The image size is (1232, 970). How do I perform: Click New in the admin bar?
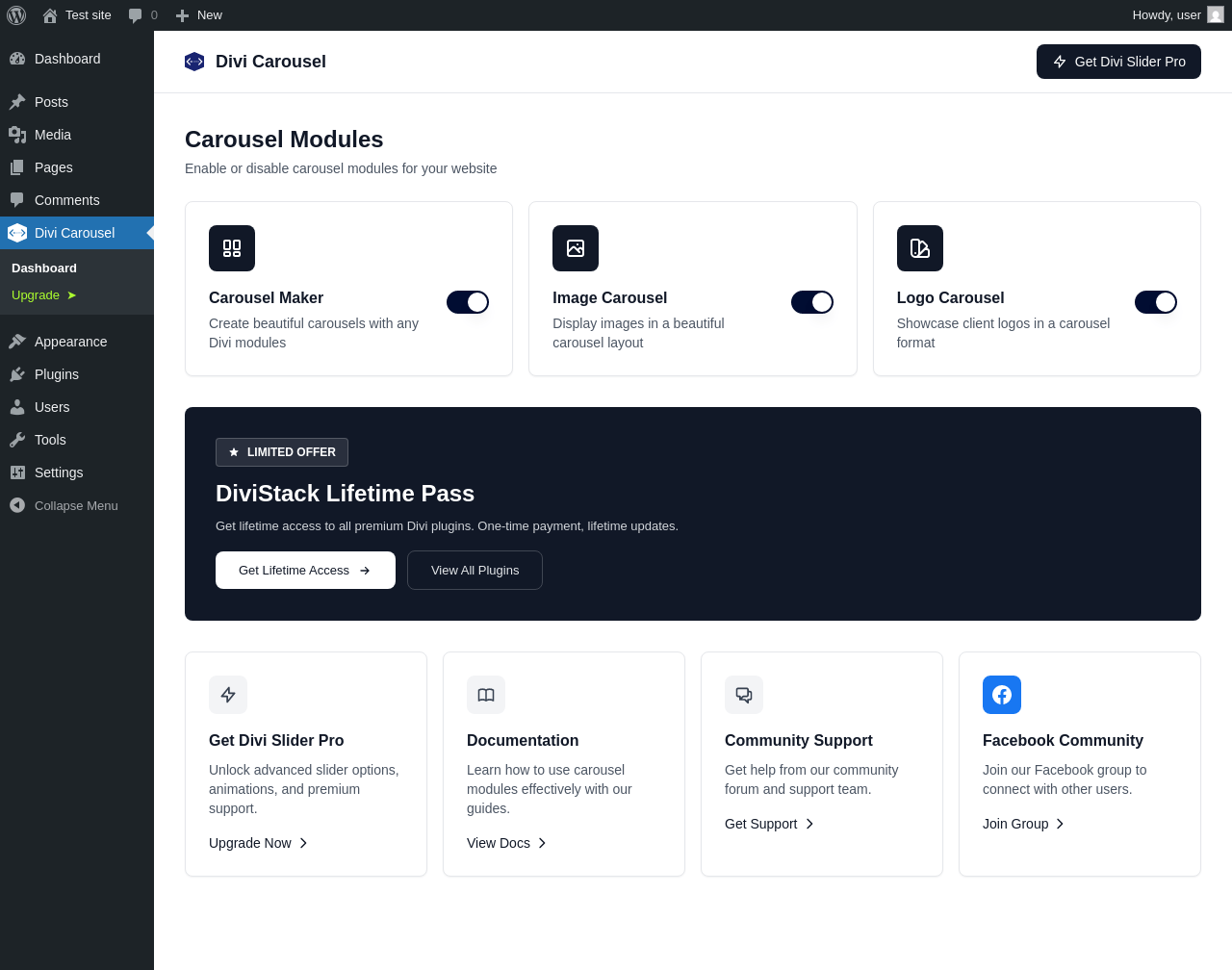[x=198, y=15]
